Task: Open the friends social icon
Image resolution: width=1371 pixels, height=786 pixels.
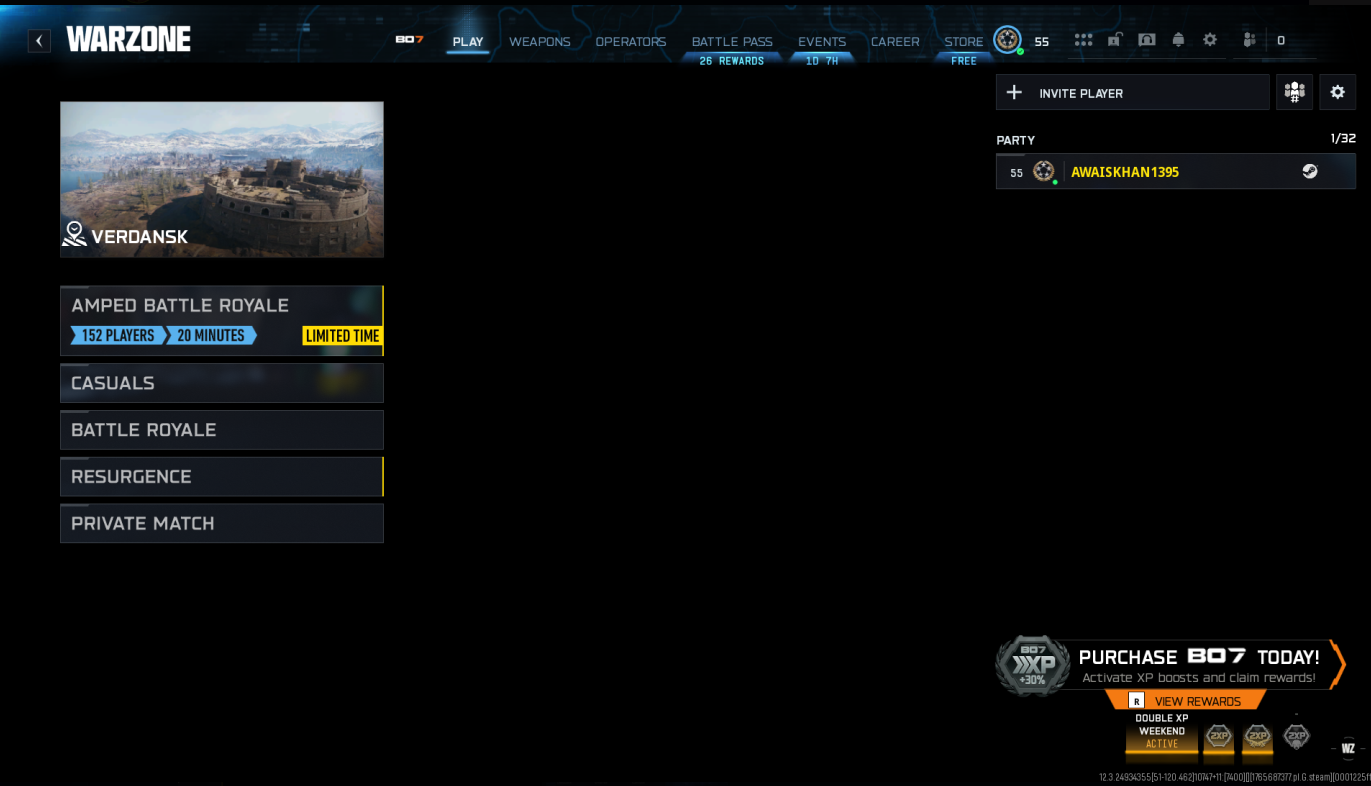Action: click(1249, 40)
